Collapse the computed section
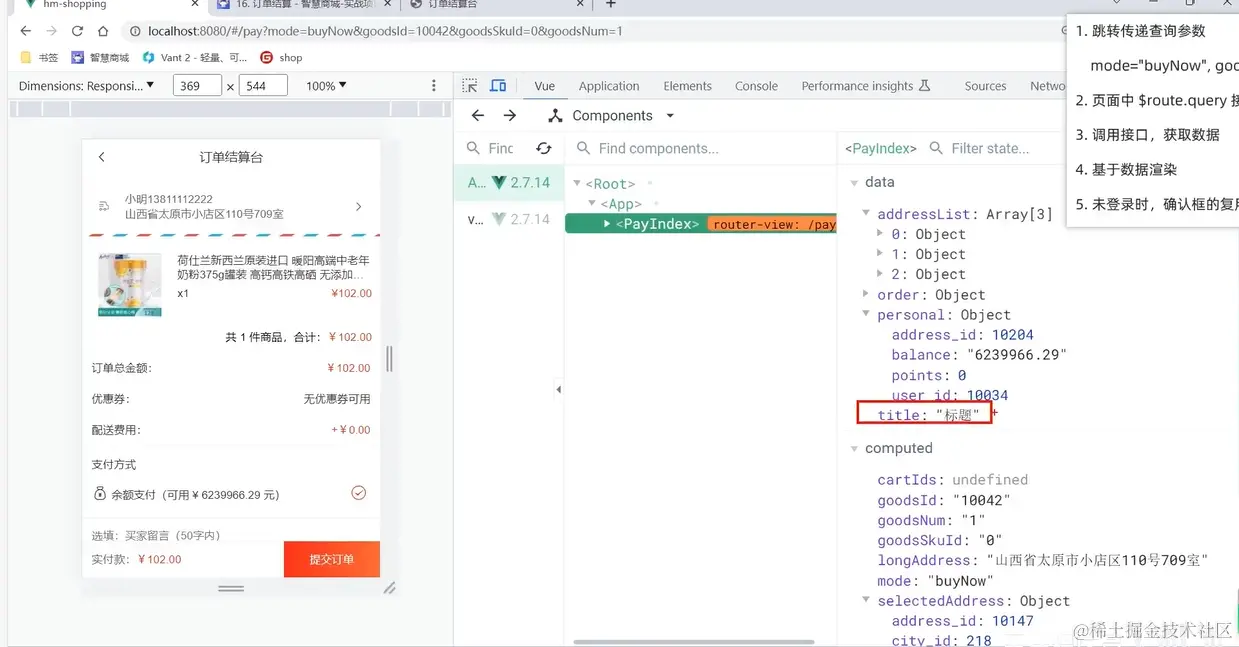 pos(853,449)
